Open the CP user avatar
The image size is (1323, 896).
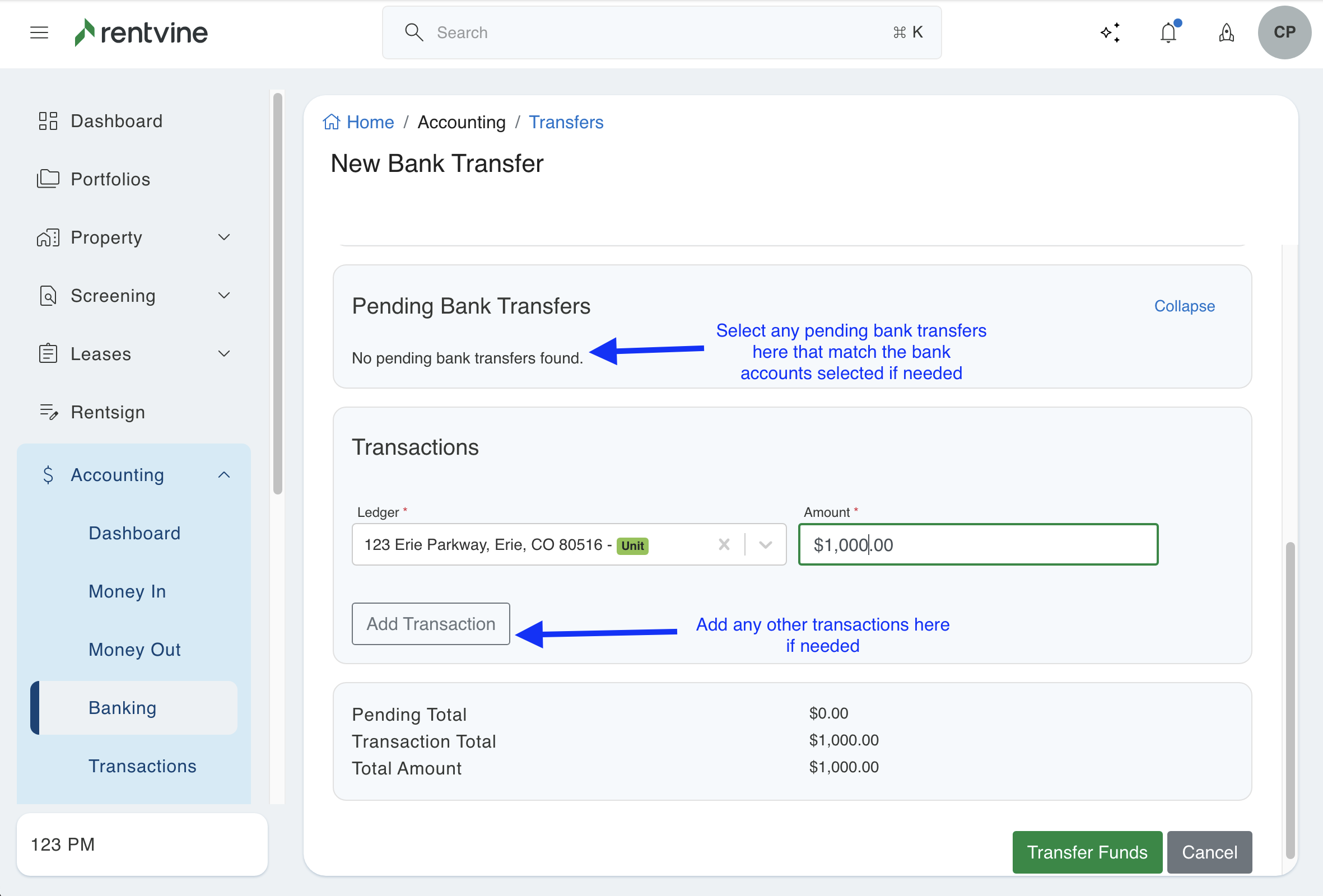coord(1284,32)
